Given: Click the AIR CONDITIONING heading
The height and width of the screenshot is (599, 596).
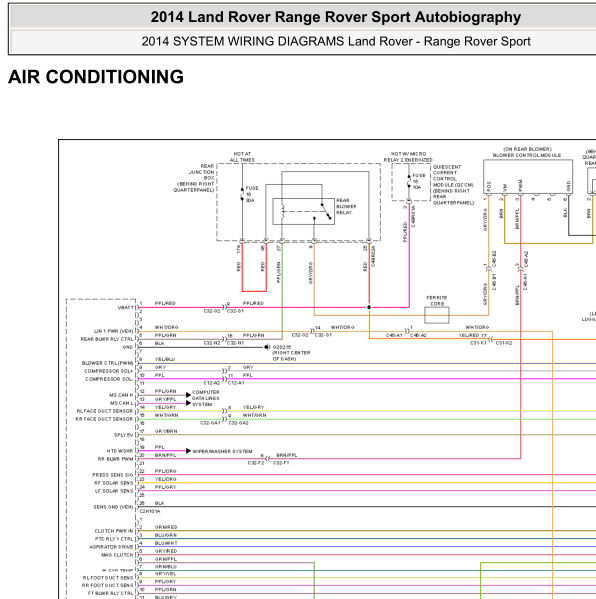Looking at the screenshot, I should point(96,77).
